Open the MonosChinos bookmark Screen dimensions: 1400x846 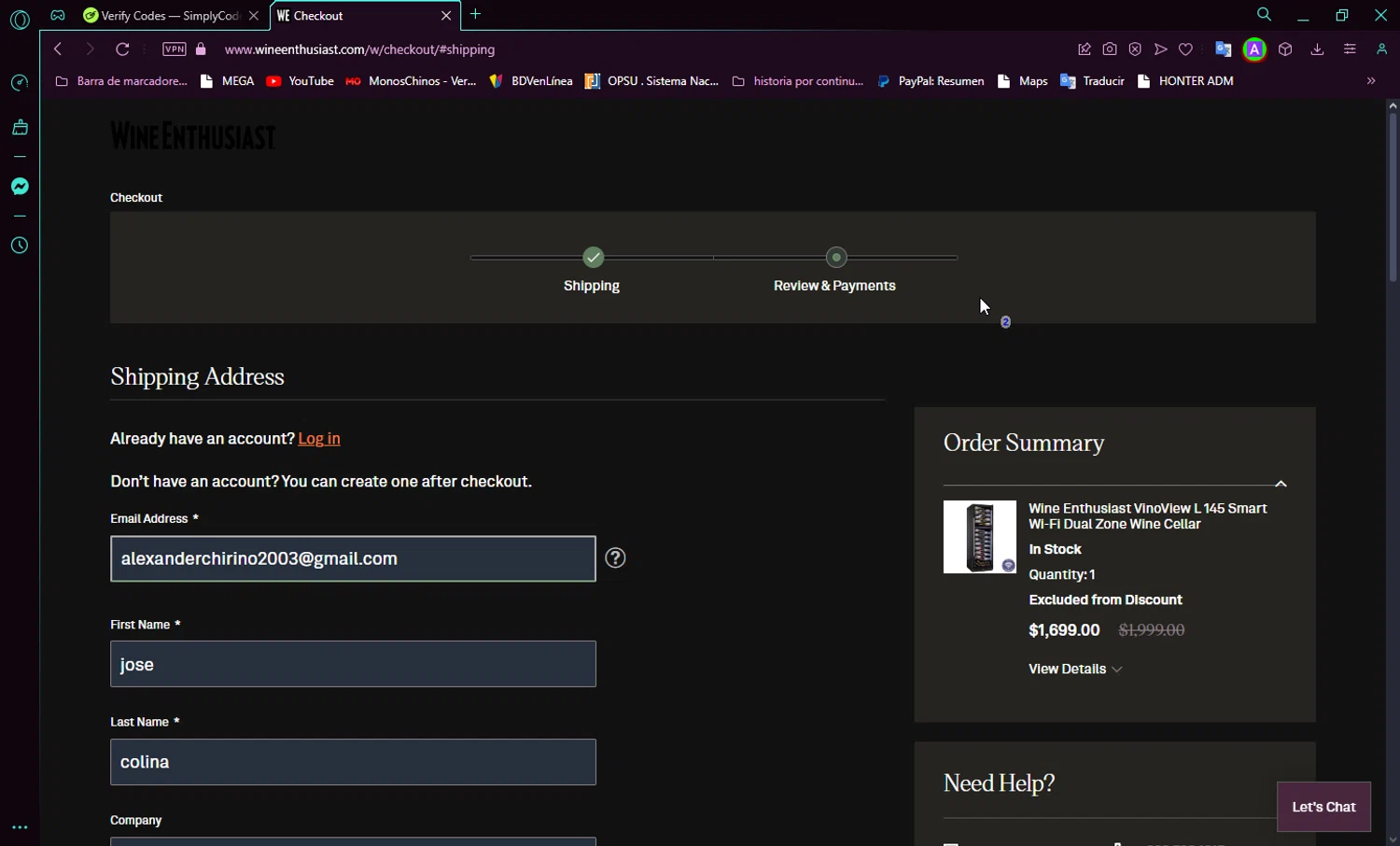(411, 81)
